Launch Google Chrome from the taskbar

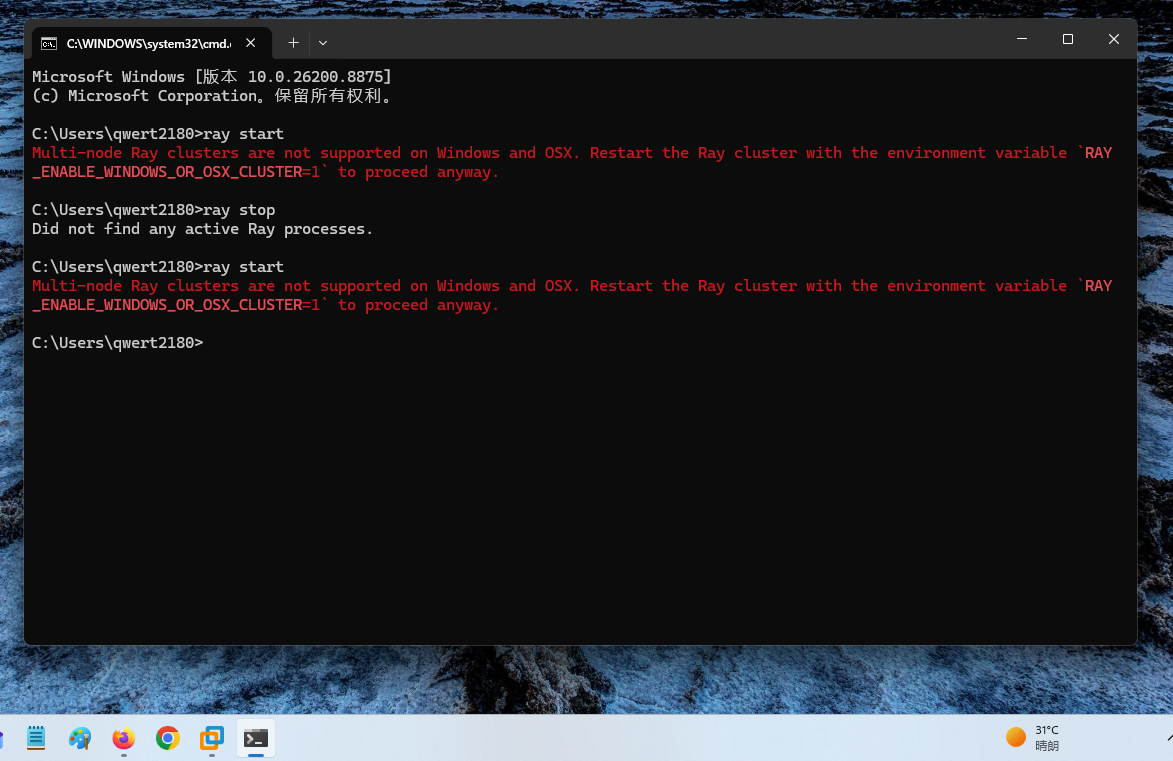(168, 738)
